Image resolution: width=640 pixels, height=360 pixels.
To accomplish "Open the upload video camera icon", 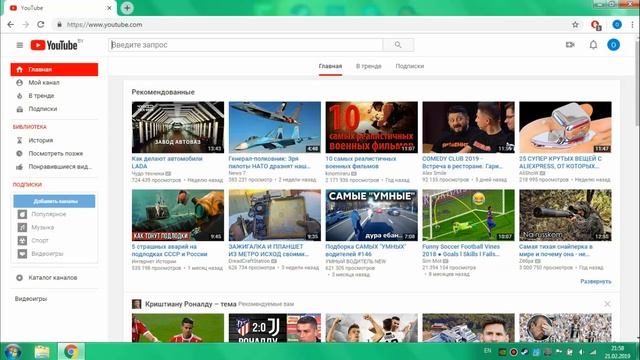I will [x=570, y=45].
